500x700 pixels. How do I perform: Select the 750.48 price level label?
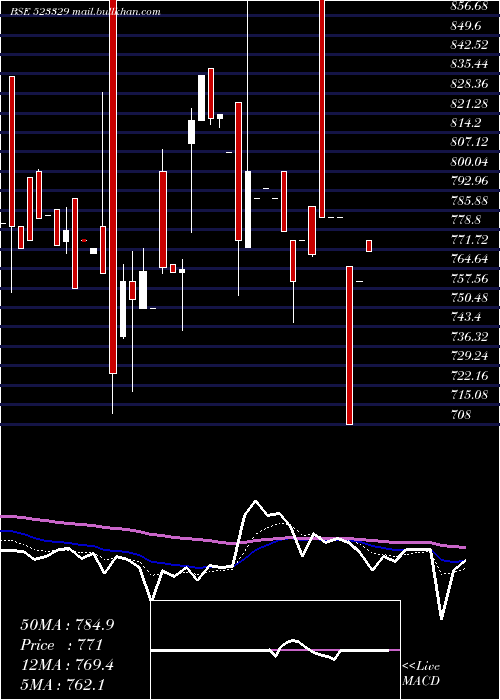click(x=470, y=298)
